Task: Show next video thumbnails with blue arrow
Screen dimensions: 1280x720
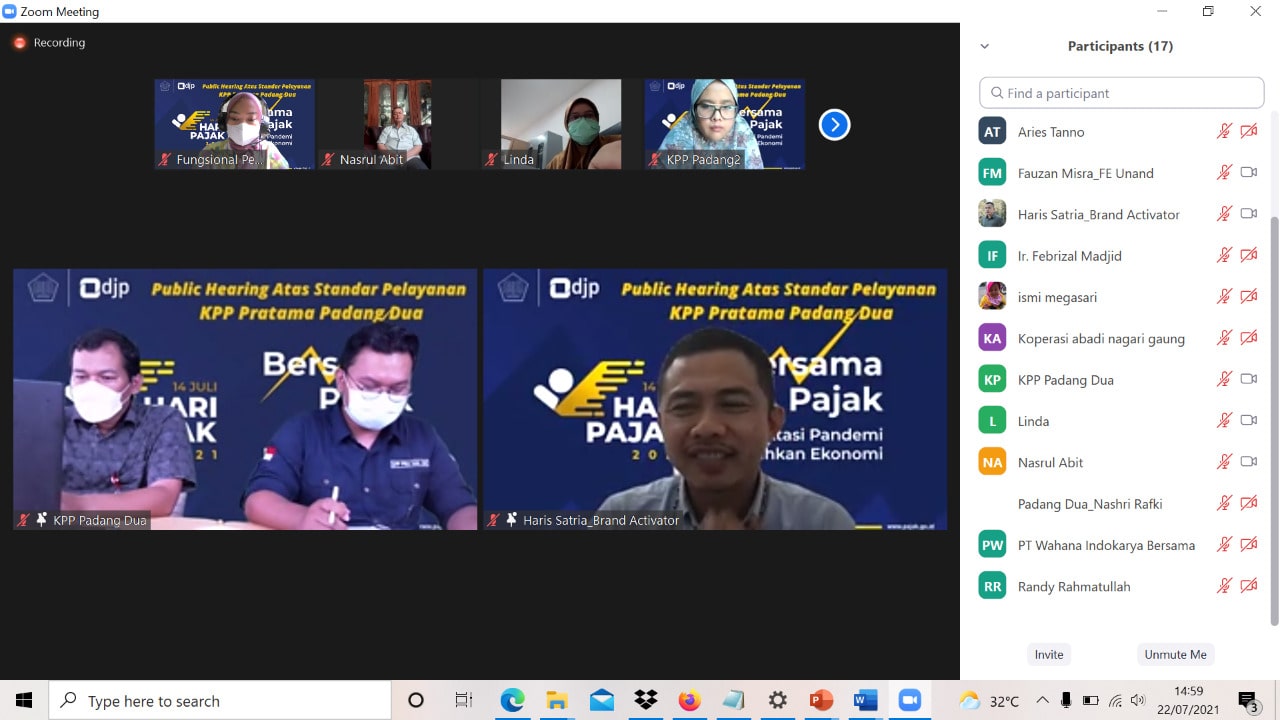Action: 834,125
